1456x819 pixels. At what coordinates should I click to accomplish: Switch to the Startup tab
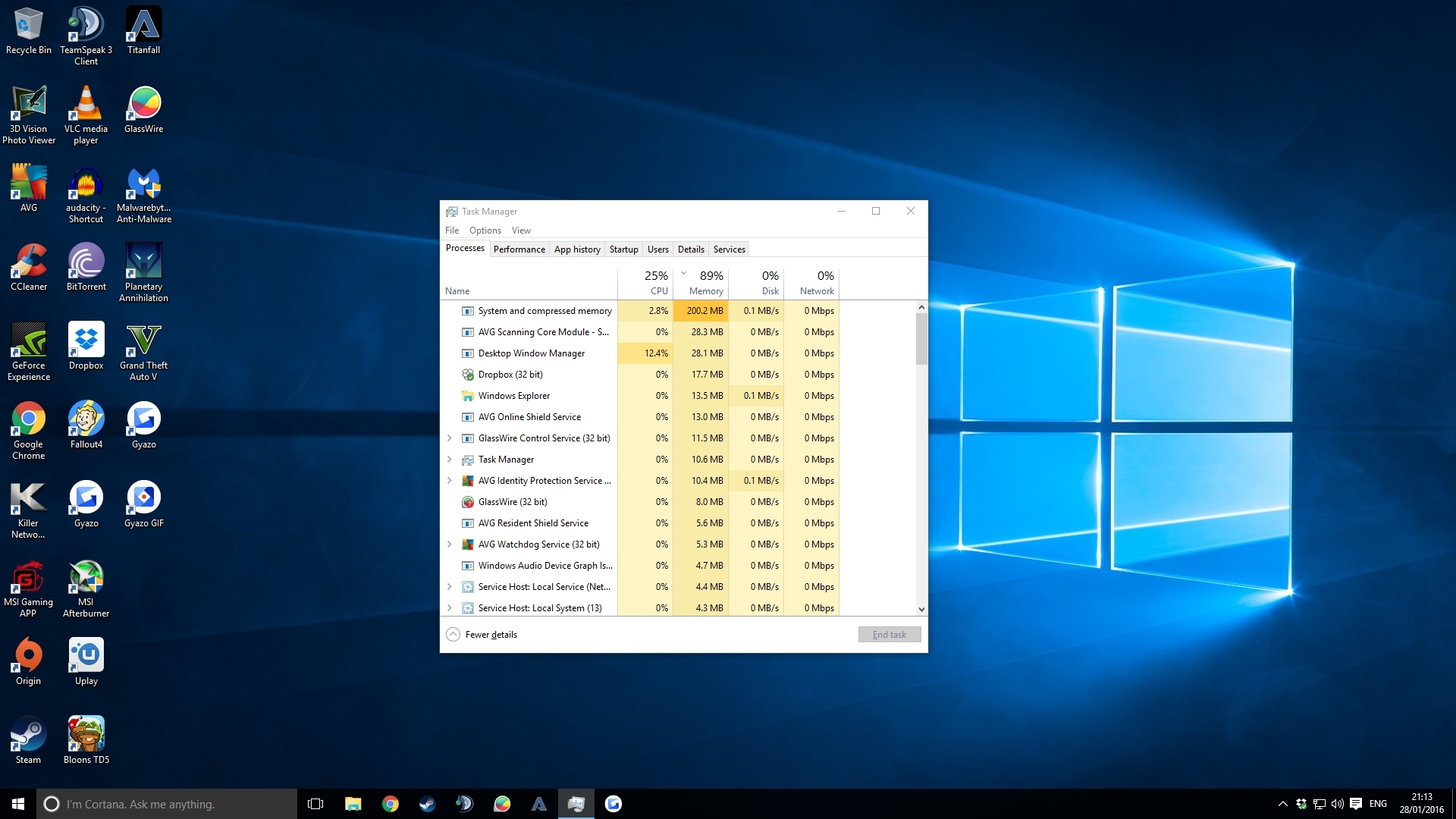coord(623,249)
